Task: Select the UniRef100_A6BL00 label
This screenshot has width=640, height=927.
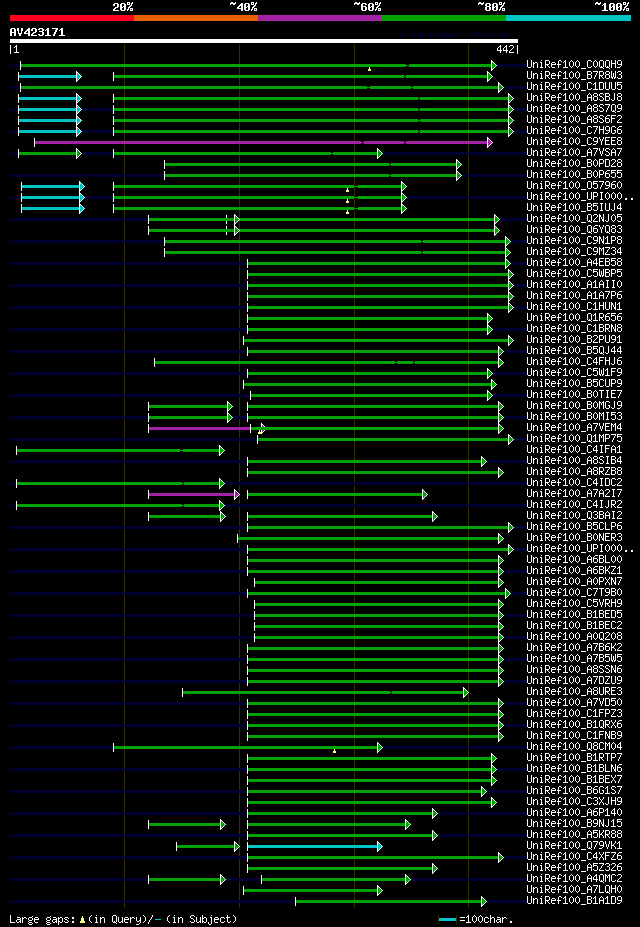Action: tap(574, 561)
